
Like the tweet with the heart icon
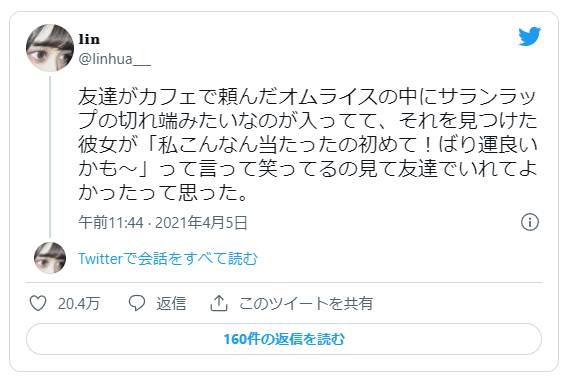pyautogui.click(x=38, y=303)
